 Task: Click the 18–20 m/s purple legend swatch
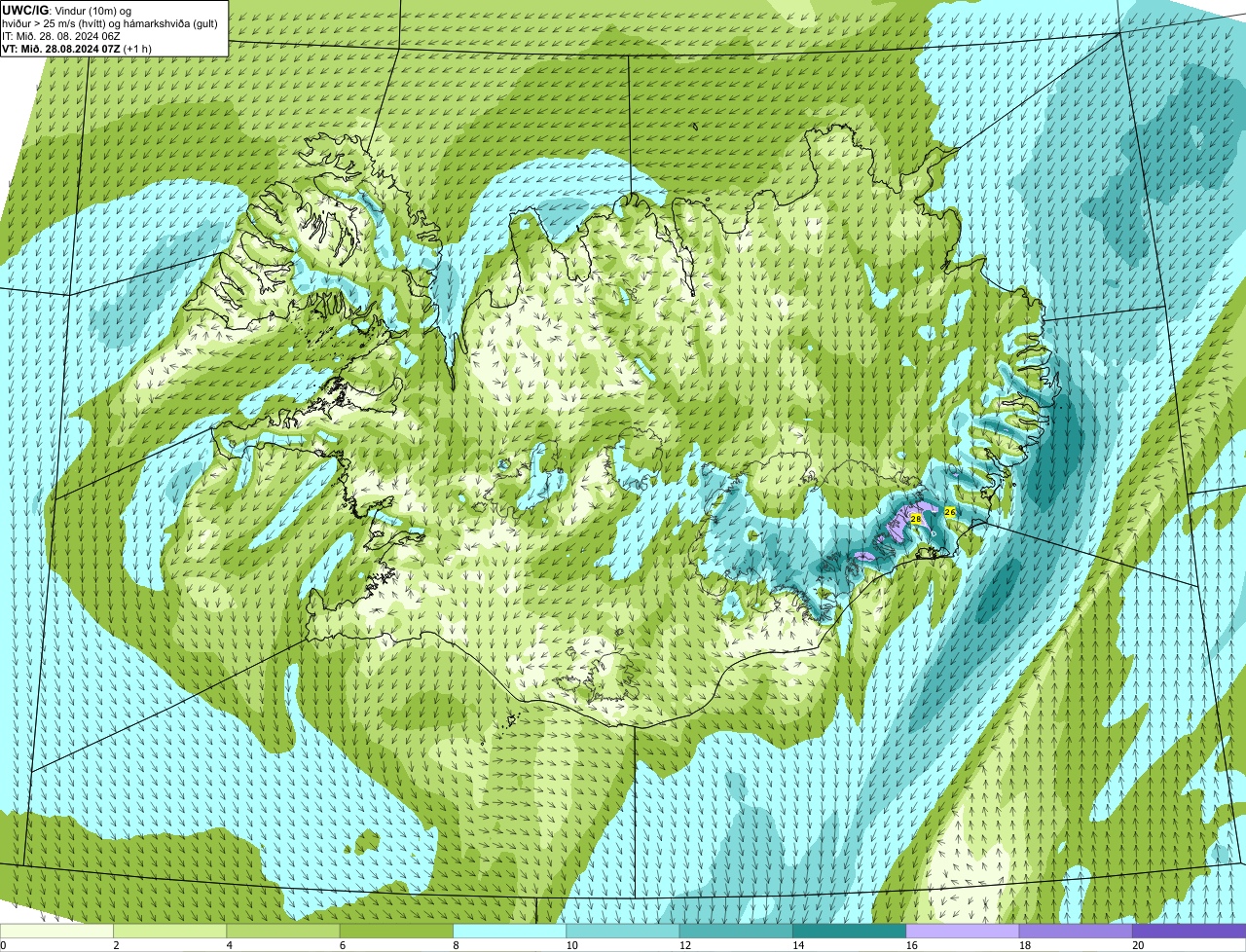(1076, 932)
